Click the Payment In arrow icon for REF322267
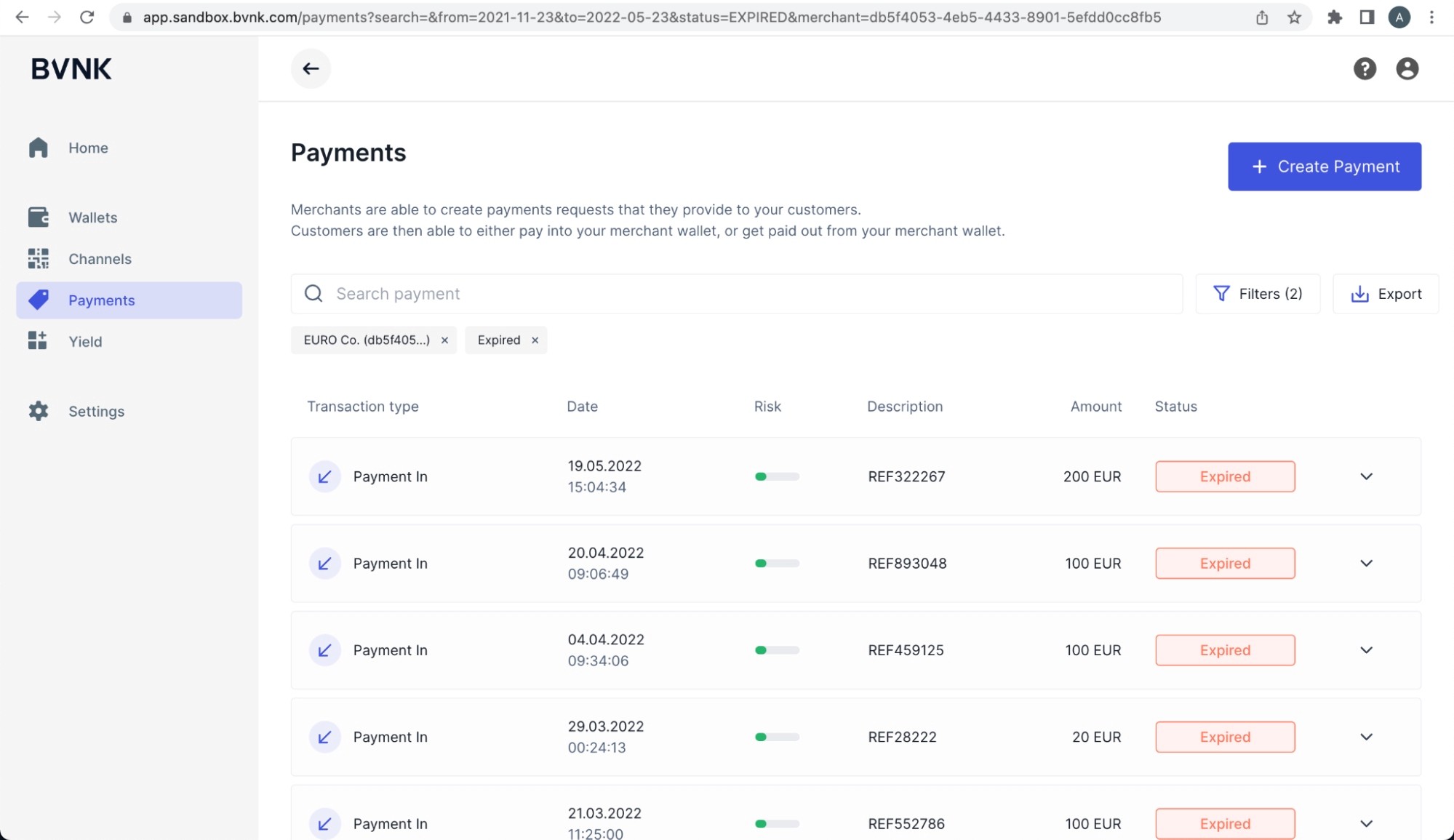Image resolution: width=1454 pixels, height=840 pixels. 324,476
